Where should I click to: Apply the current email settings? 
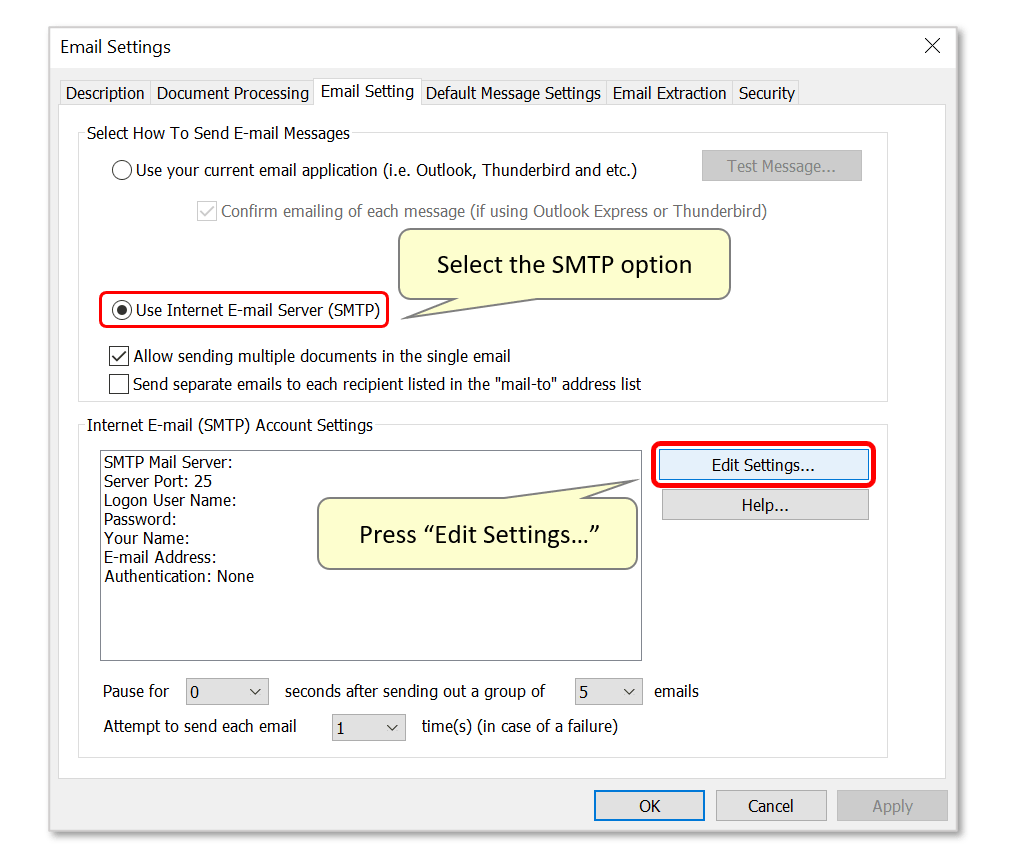[x=892, y=805]
